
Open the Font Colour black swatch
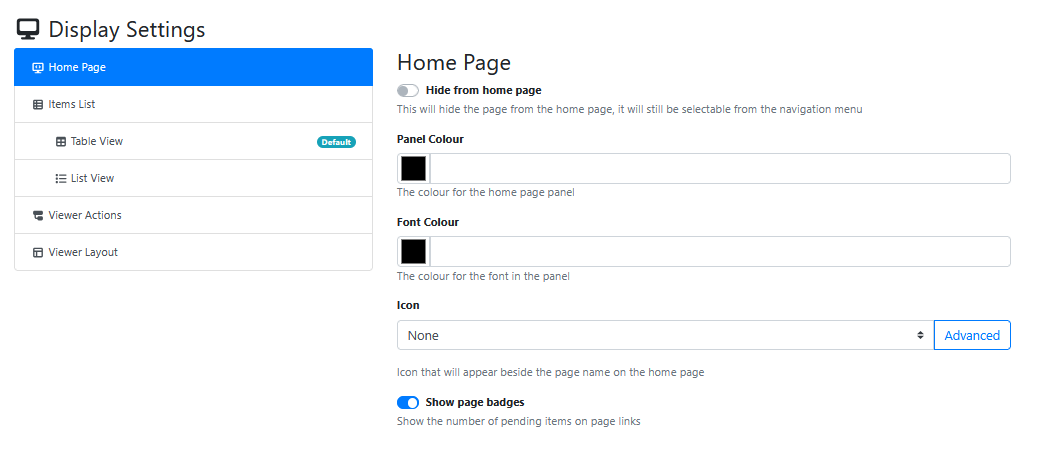pyautogui.click(x=414, y=251)
